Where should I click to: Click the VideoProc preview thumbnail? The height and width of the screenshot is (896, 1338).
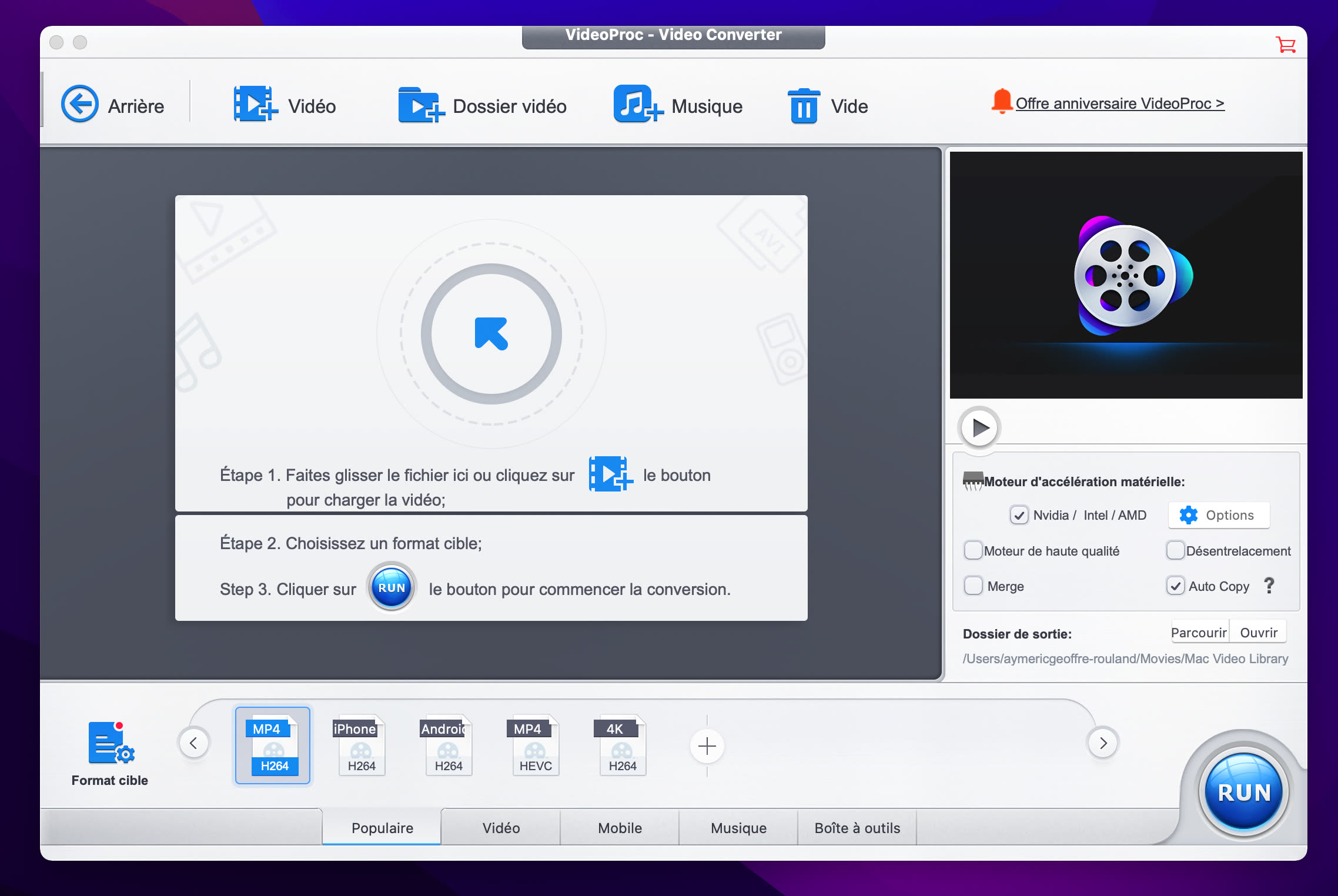(1126, 275)
